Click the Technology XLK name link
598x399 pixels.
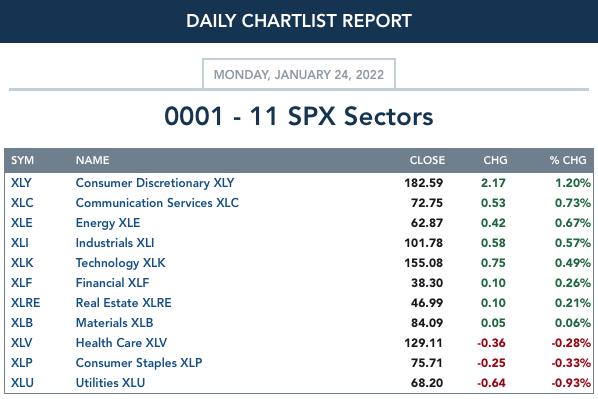click(121, 263)
